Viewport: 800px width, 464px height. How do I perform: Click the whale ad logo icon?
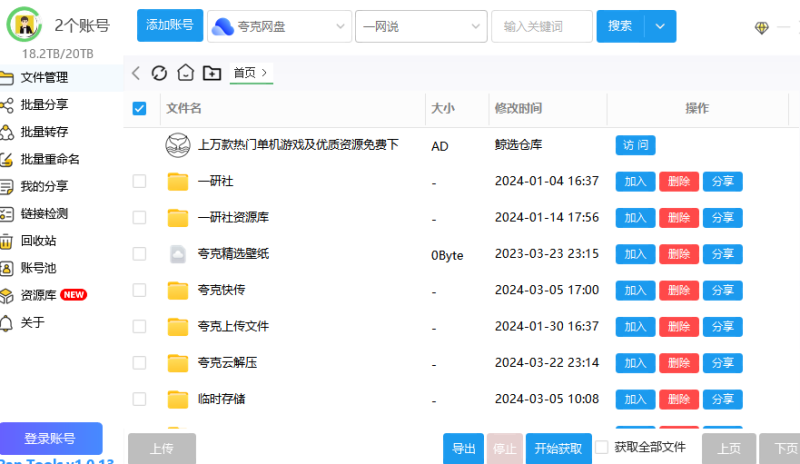(178, 145)
